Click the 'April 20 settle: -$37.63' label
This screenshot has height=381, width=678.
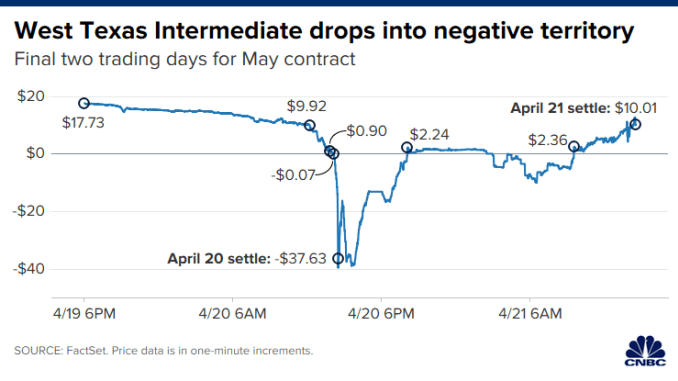[247, 259]
